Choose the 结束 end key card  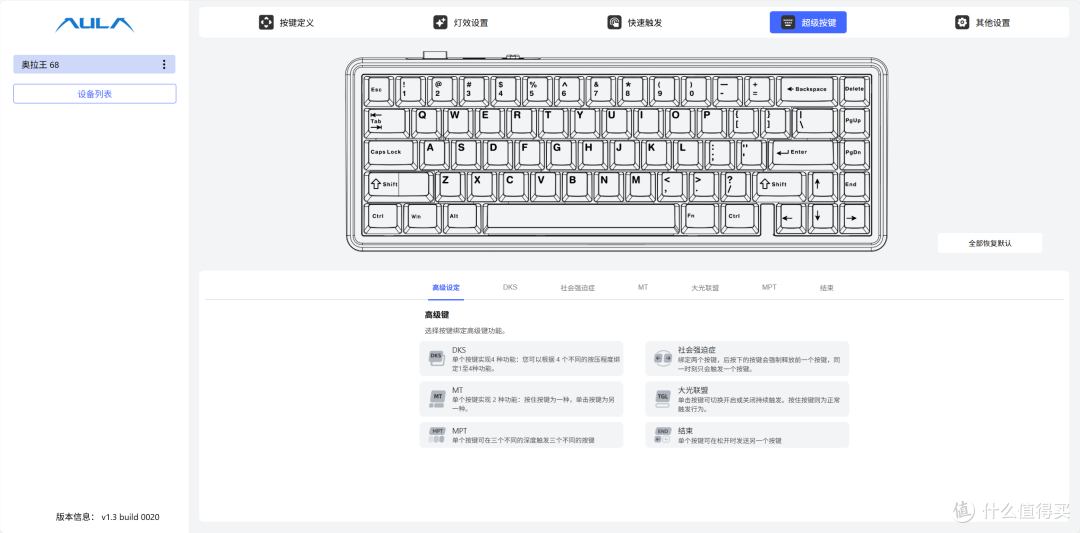coord(747,435)
